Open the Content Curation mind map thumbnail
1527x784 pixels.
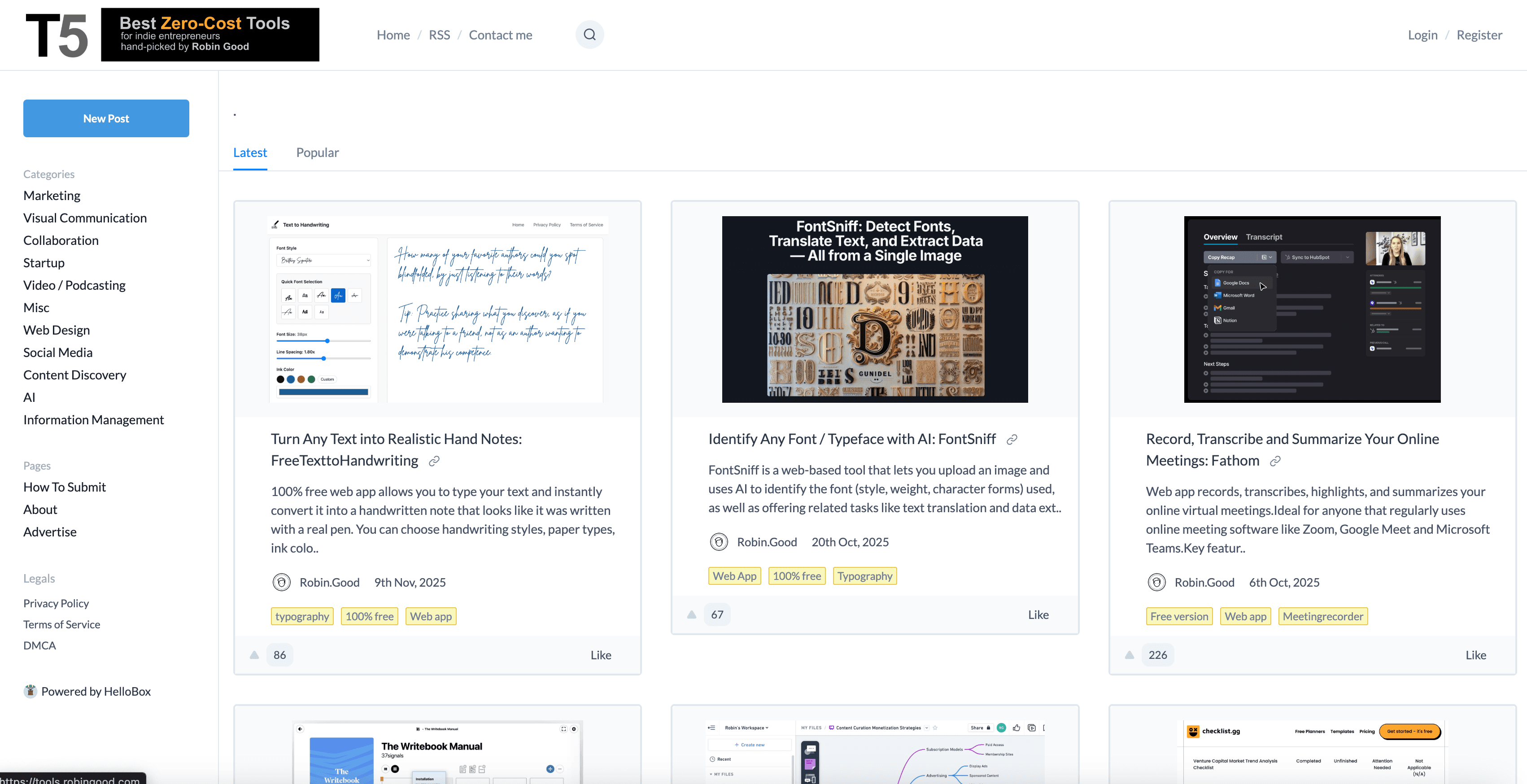(x=874, y=752)
